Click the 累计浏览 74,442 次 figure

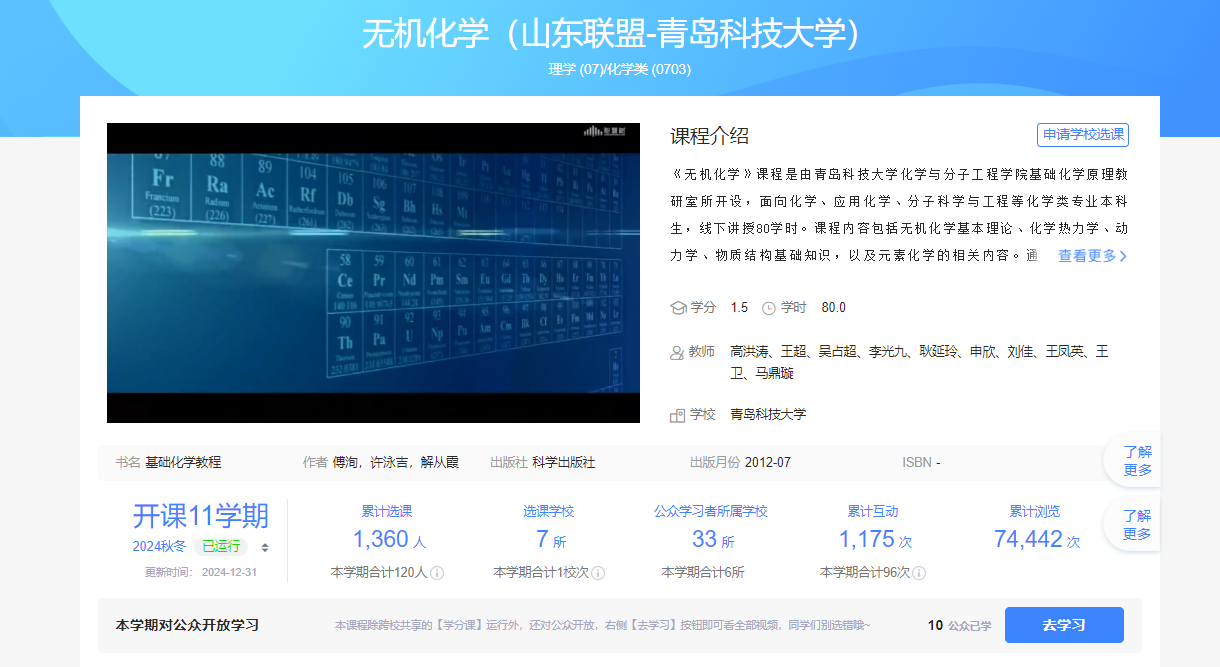pos(1037,539)
